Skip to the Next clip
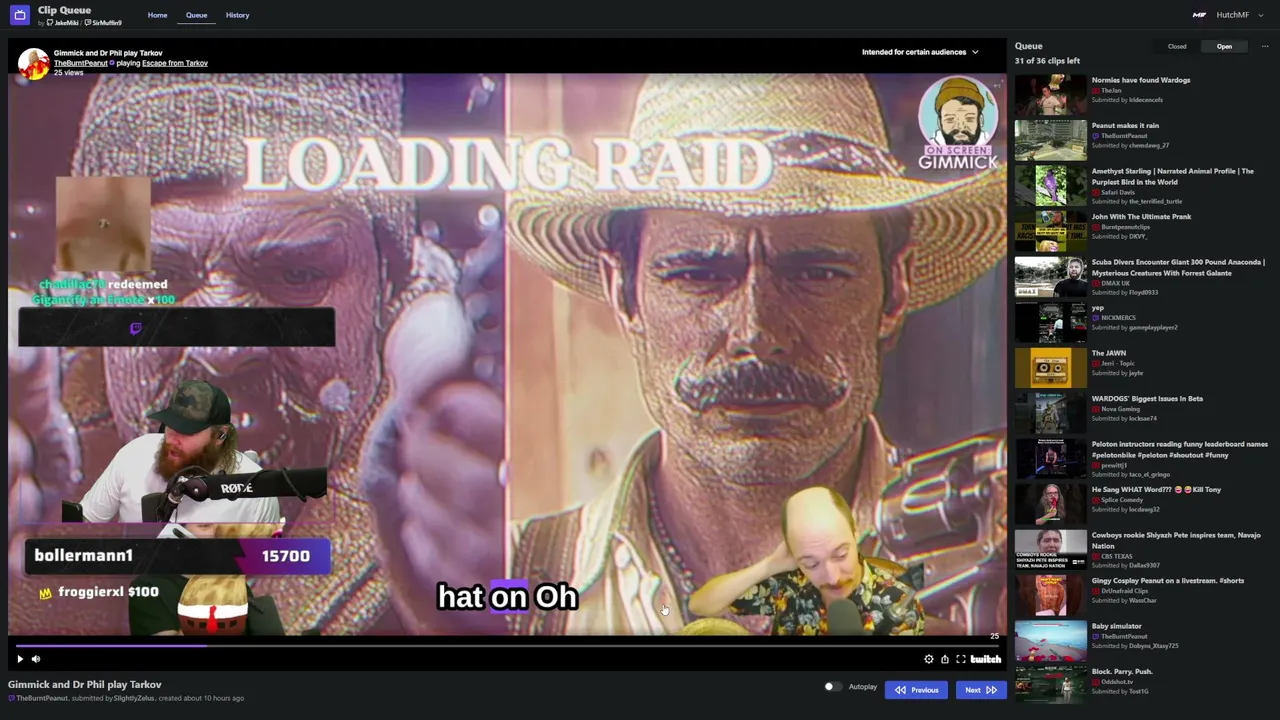The height and width of the screenshot is (720, 1280). pos(981,690)
